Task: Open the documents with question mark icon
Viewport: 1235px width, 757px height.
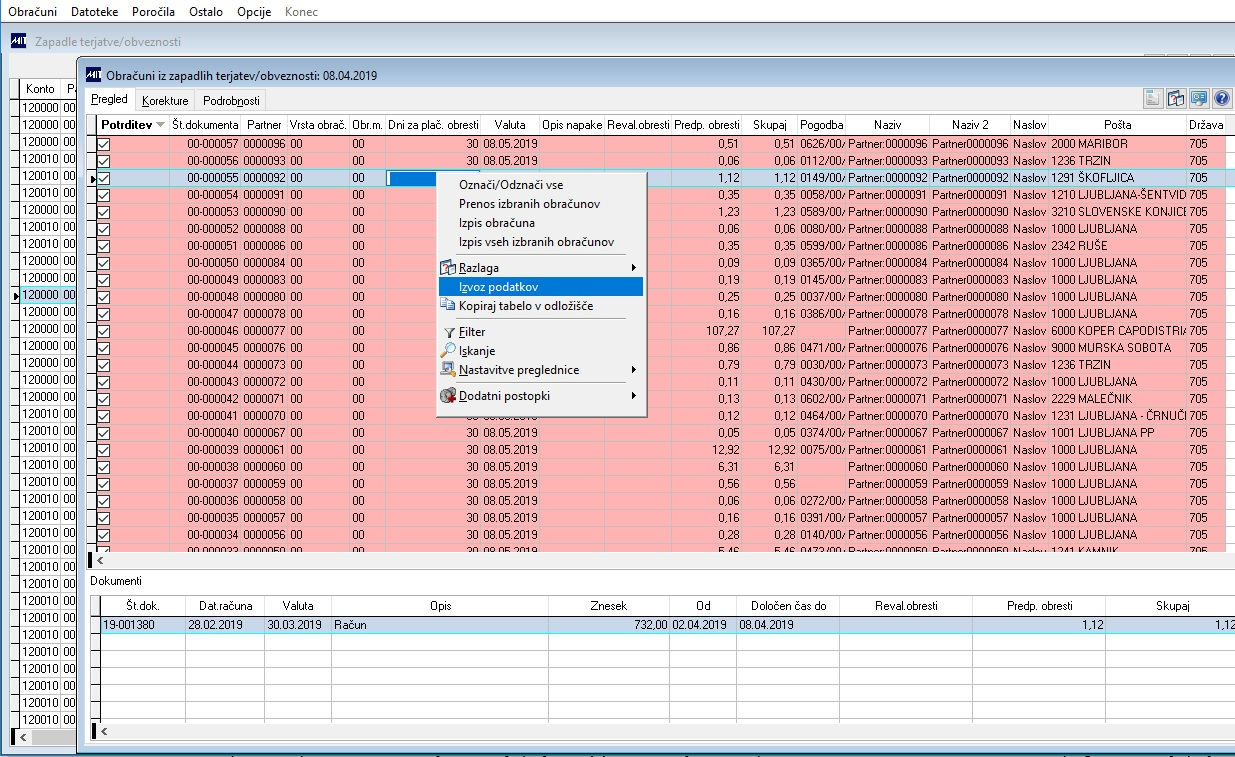Action: [1176, 98]
